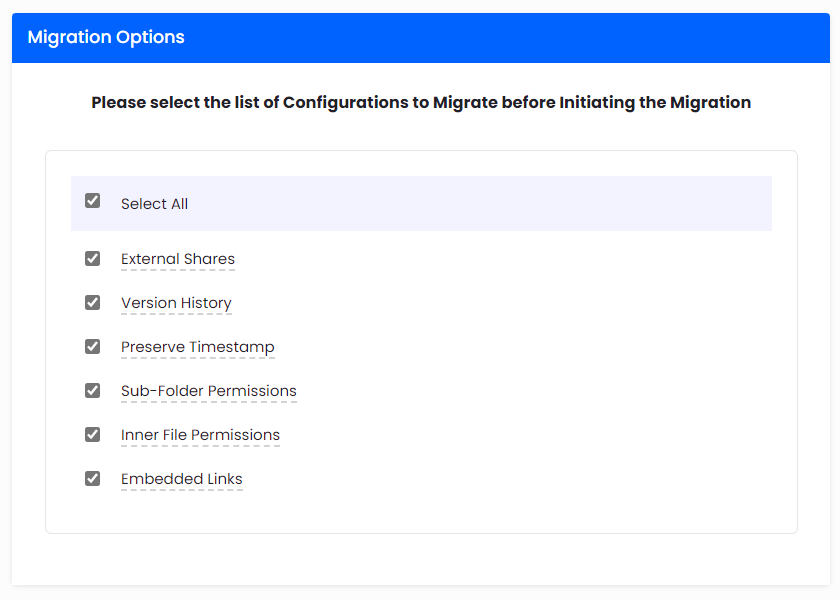Click the configuration instructions heading text
Viewport: 840px width, 600px height.
coord(421,102)
